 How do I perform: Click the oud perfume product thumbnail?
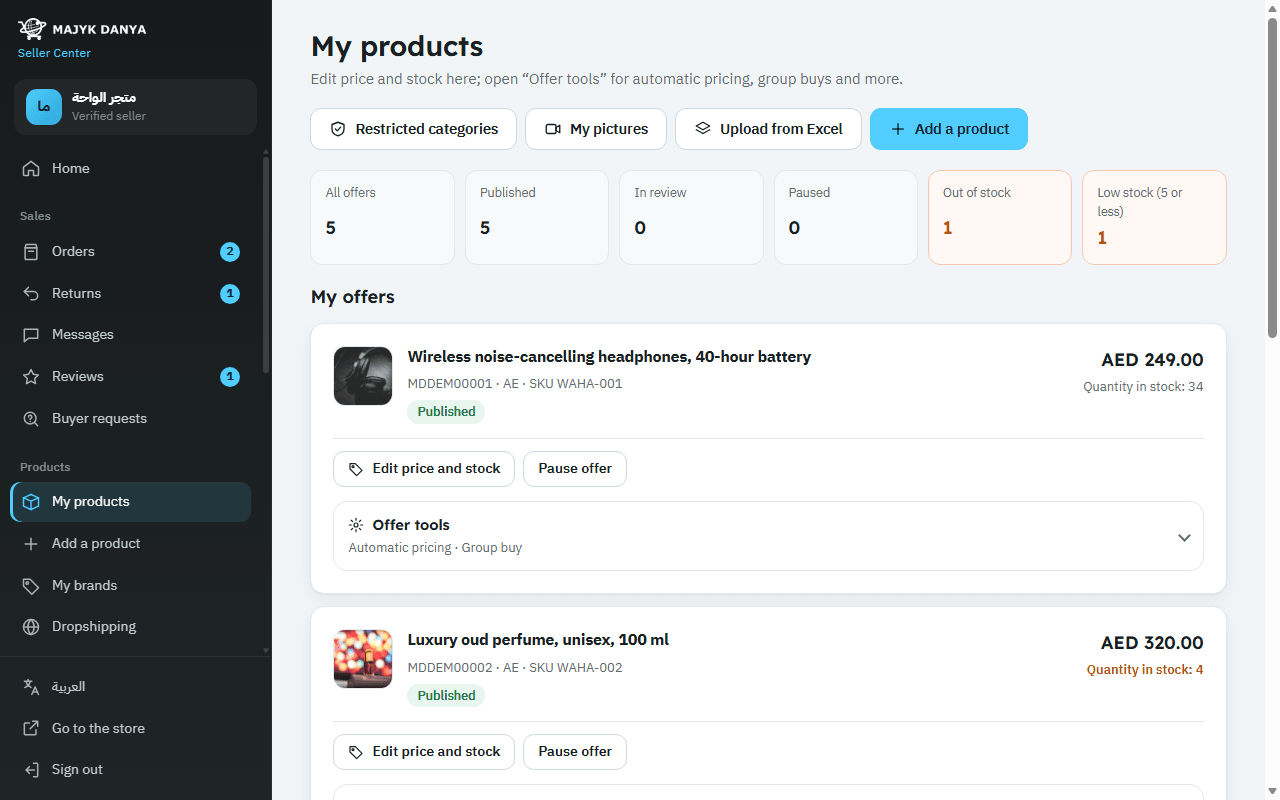[363, 659]
